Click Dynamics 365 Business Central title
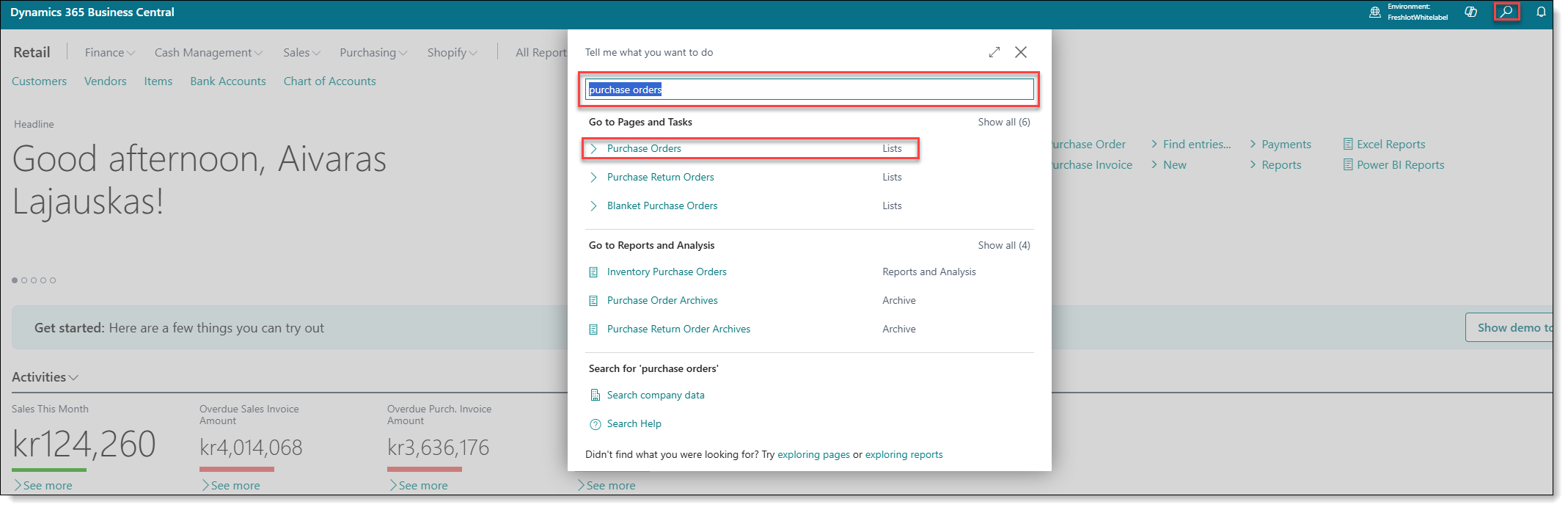The width and height of the screenshot is (1568, 510). click(92, 12)
